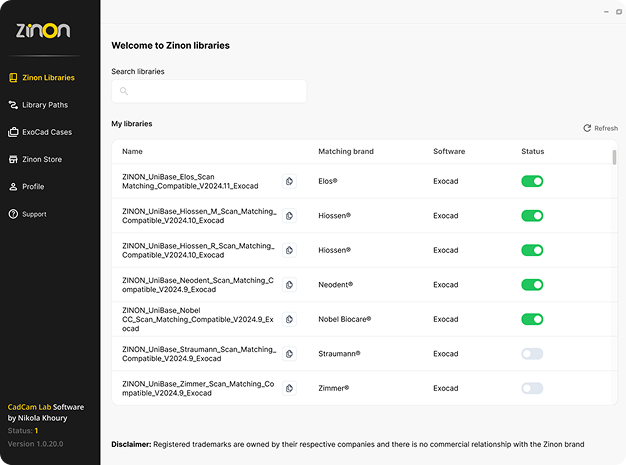Select ZINON_UniBase_Hiossen_R_Scan library name
The height and width of the screenshot is (465, 626).
[198, 250]
